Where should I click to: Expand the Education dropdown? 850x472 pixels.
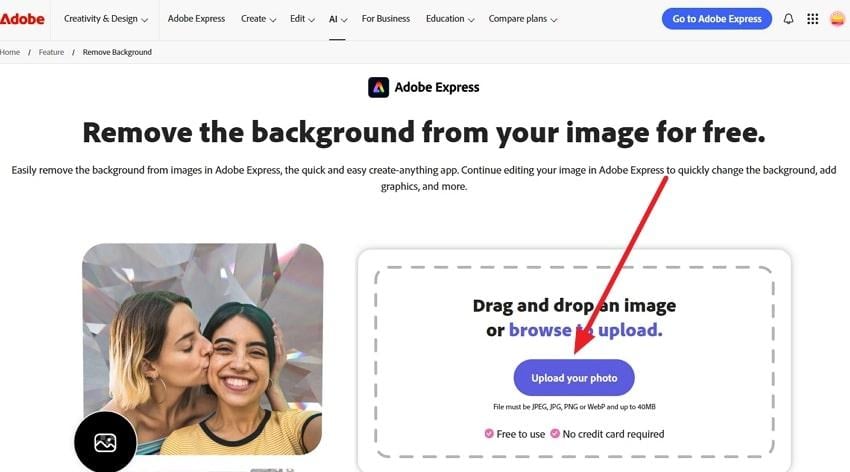[x=450, y=19]
